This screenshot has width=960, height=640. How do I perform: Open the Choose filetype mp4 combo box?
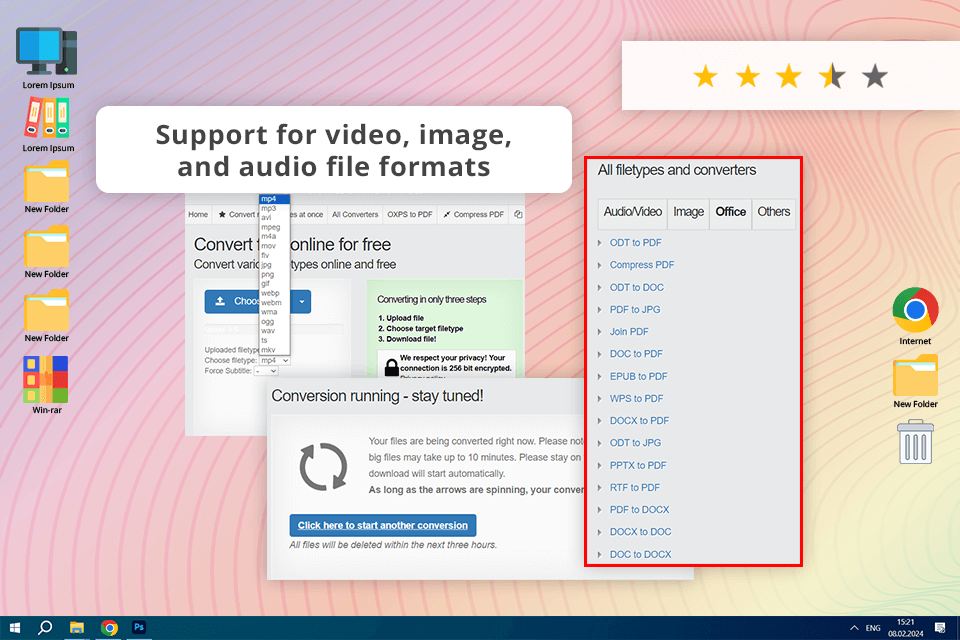point(274,360)
